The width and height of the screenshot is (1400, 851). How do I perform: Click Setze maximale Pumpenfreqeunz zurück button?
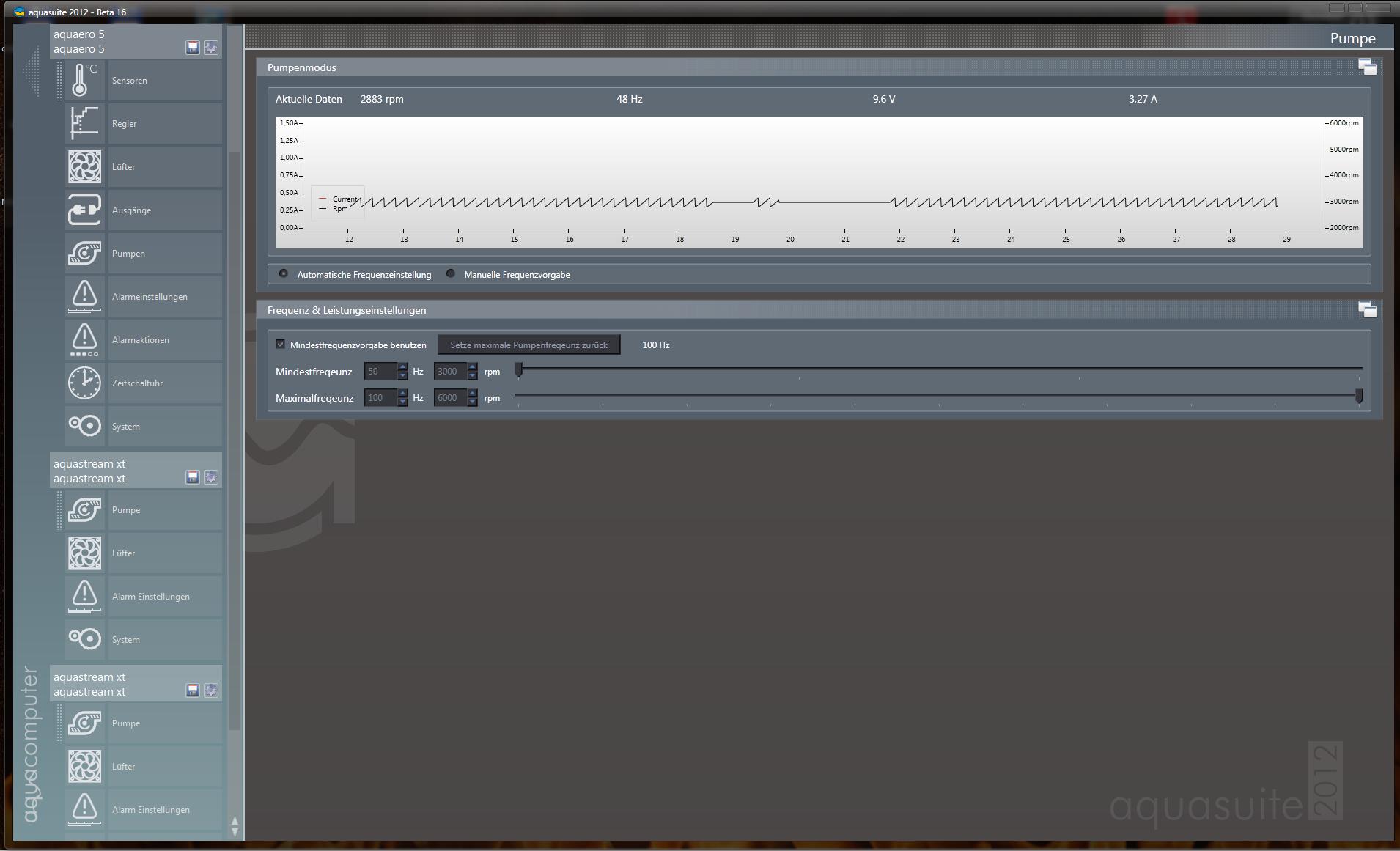528,345
